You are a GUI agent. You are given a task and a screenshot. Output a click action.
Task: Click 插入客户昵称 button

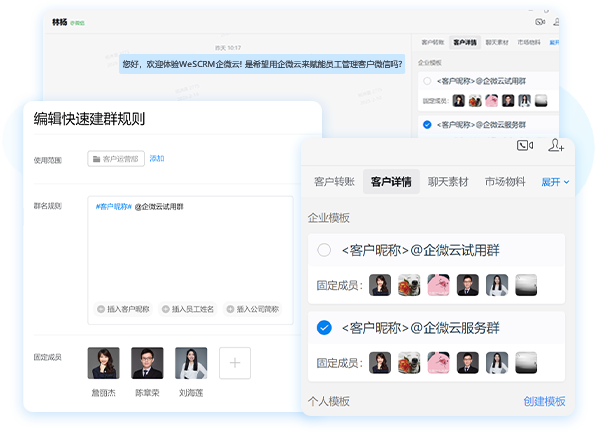pos(123,309)
